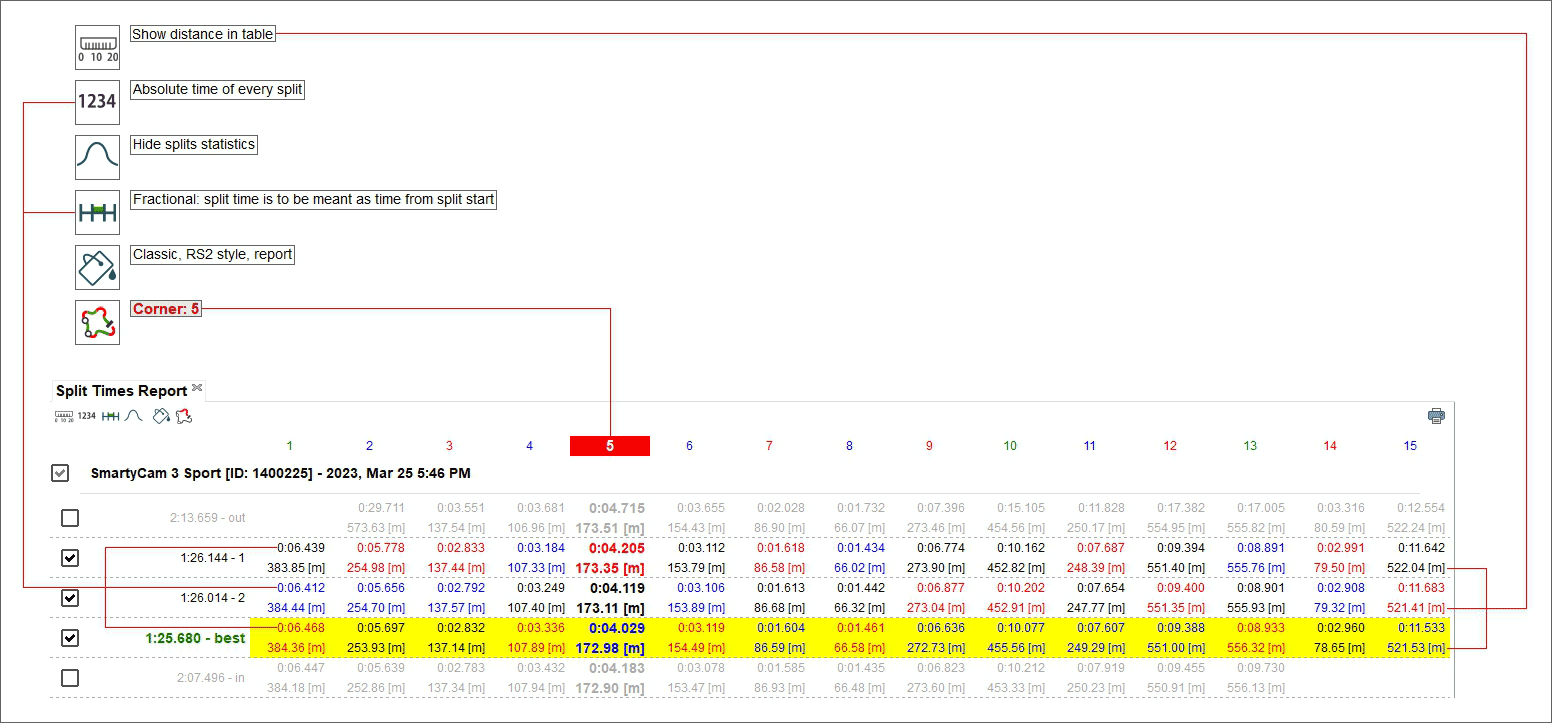Click bold blue split time 0:04.029

[x=617, y=628]
